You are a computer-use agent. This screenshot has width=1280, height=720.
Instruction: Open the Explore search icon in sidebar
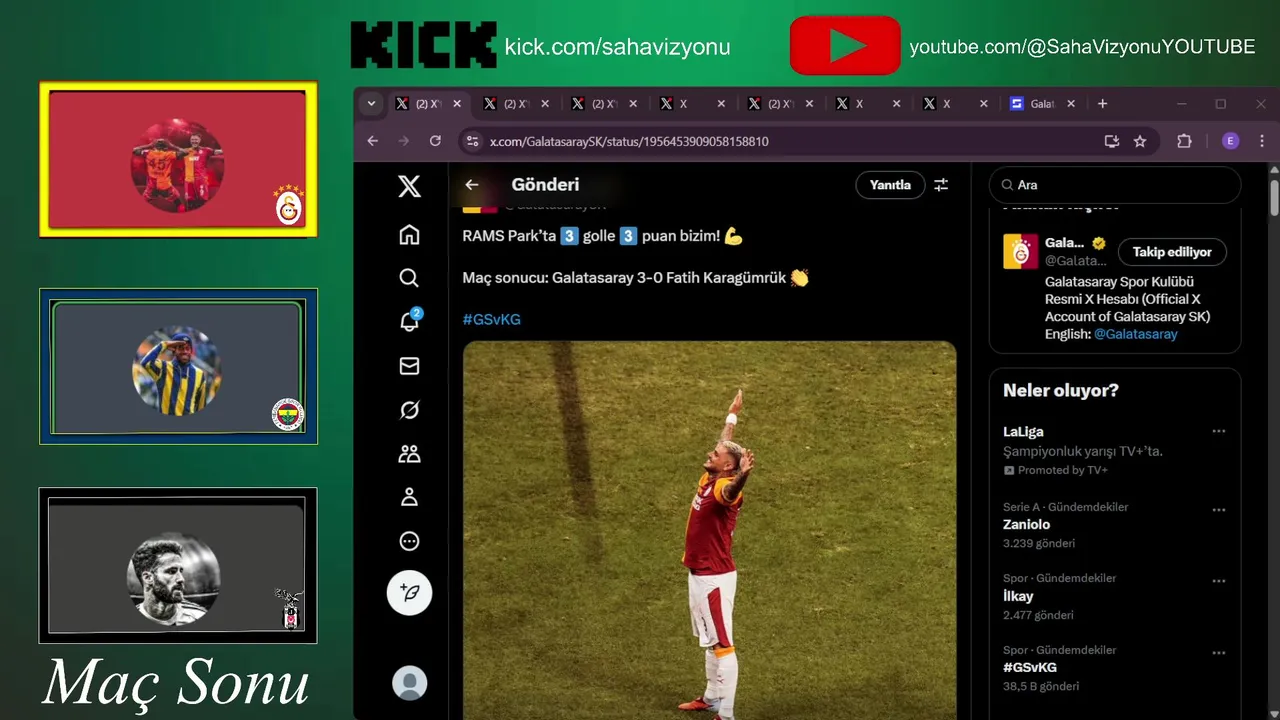[x=409, y=278]
